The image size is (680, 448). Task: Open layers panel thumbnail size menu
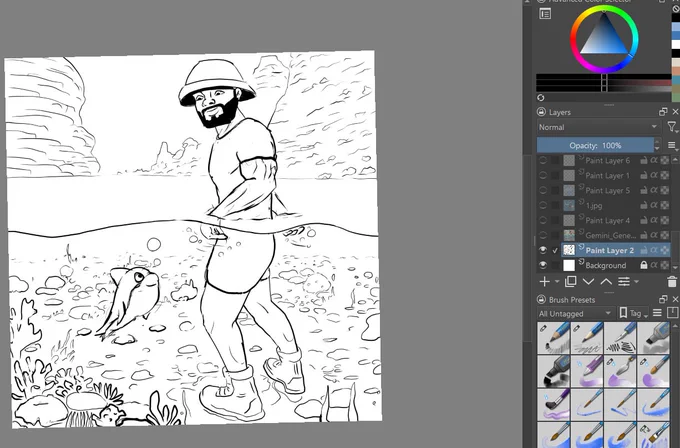click(x=672, y=145)
